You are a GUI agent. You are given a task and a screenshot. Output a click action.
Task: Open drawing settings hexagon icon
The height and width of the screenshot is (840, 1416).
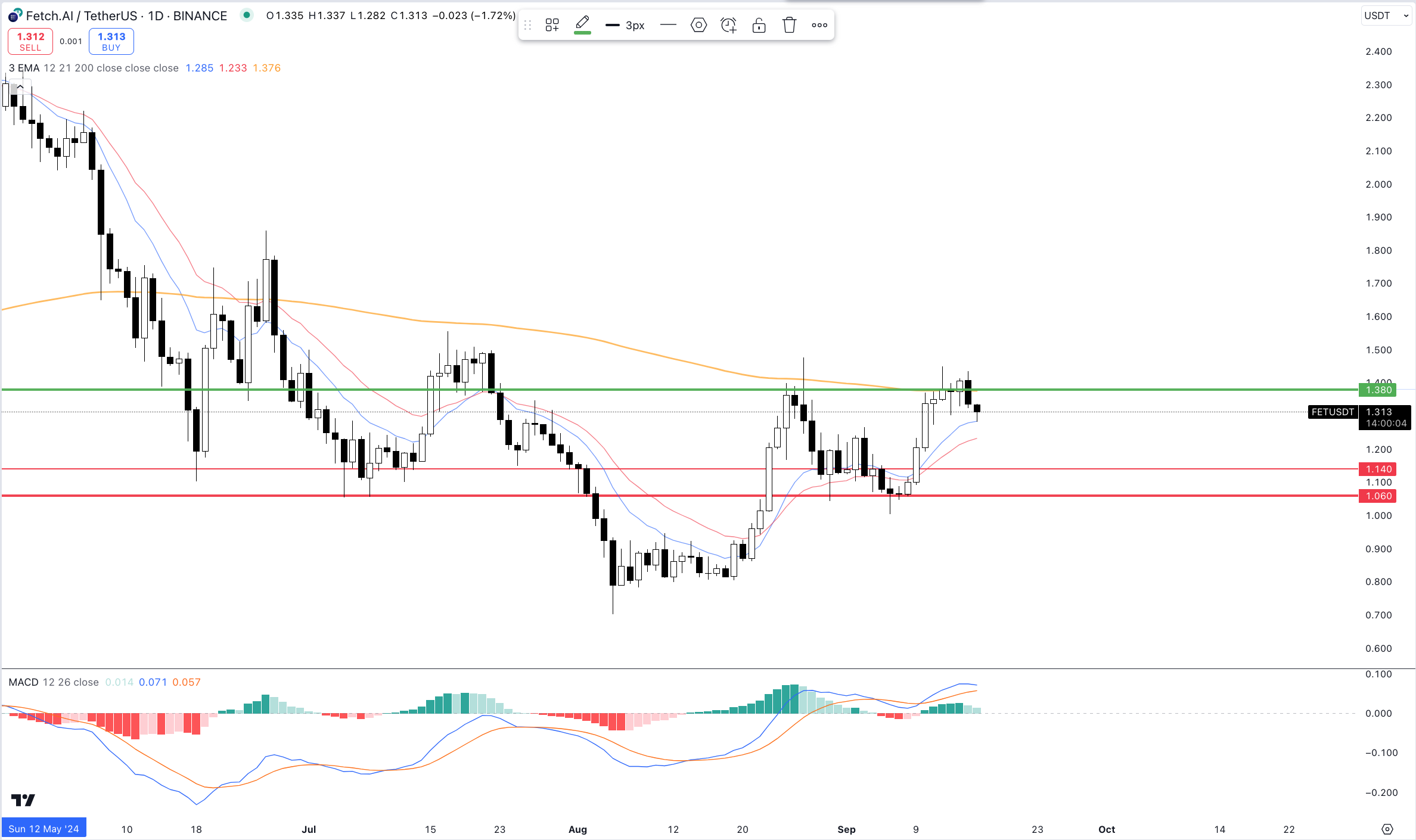pyautogui.click(x=698, y=25)
